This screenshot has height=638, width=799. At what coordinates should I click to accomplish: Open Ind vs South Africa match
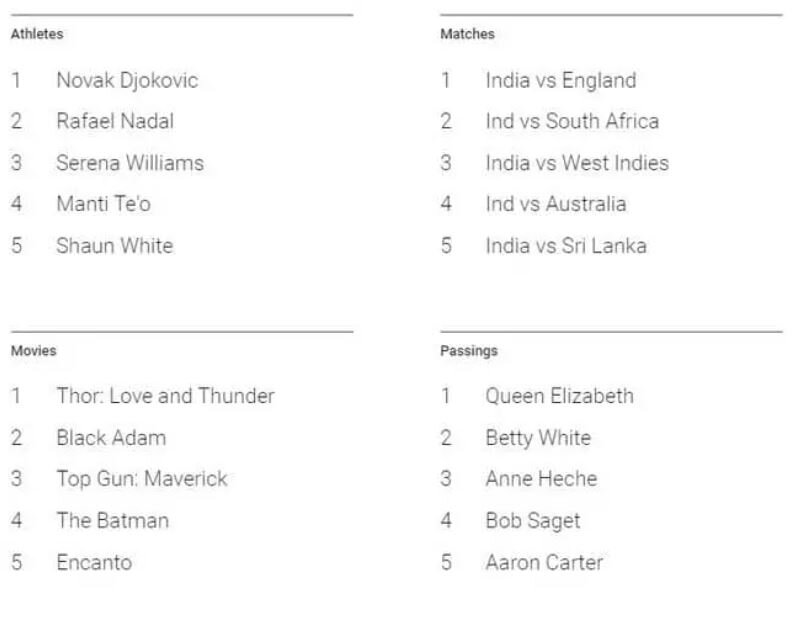(572, 121)
